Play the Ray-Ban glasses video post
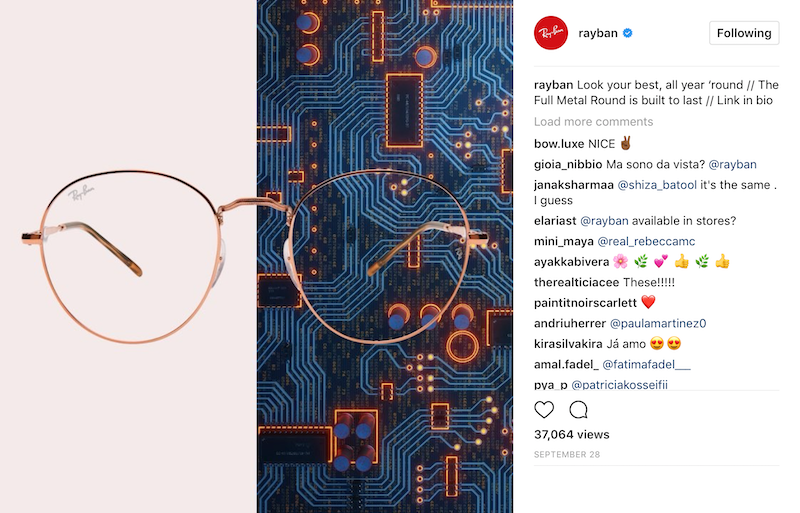This screenshot has height=513, width=800. pyautogui.click(x=256, y=256)
